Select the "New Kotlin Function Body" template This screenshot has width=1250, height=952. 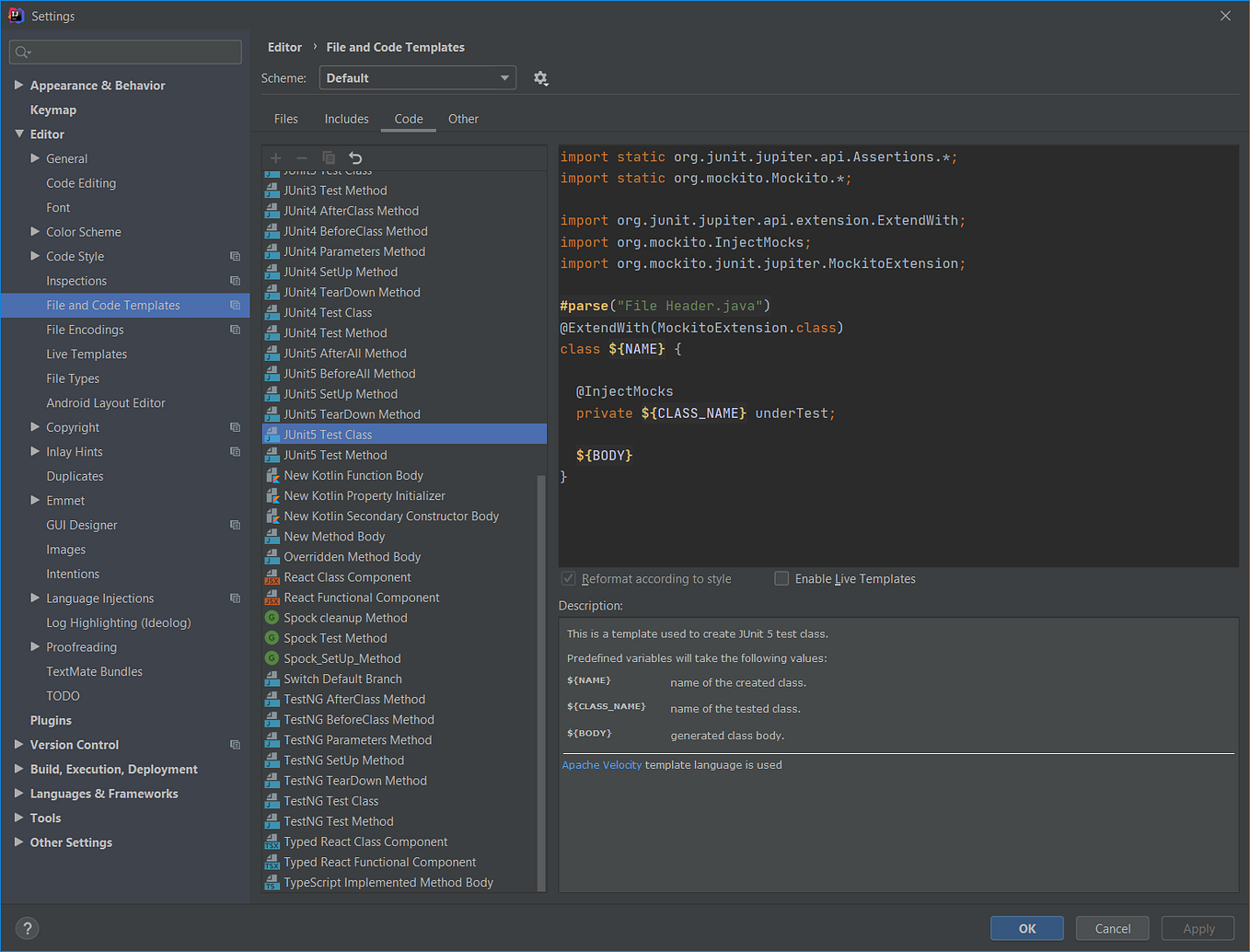tap(353, 475)
